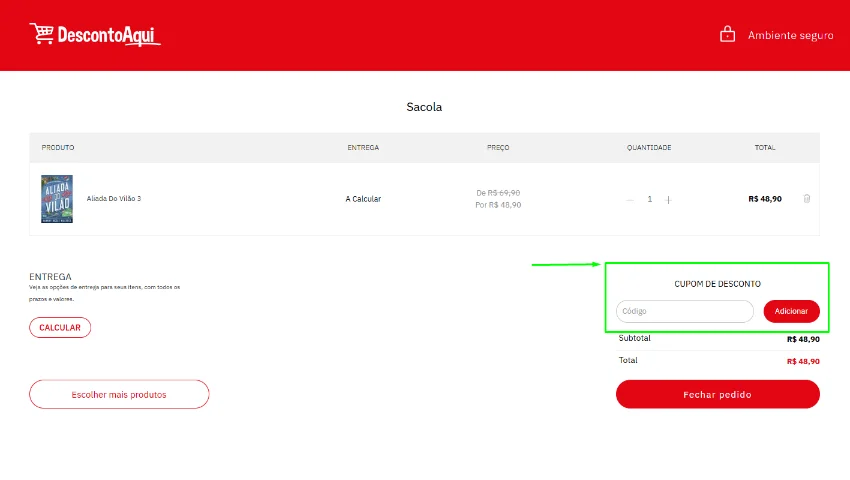The image size is (850, 480).
Task: Open the DescontoAqui logo home link
Action: click(95, 35)
